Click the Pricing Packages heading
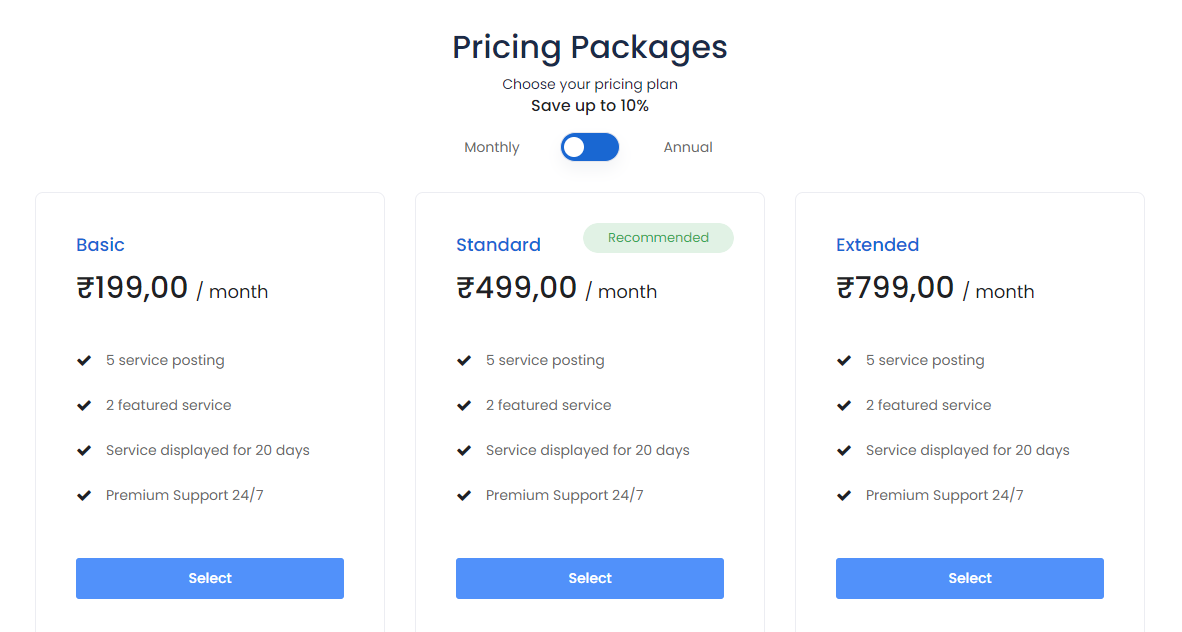The width and height of the screenshot is (1182, 632). tap(590, 47)
